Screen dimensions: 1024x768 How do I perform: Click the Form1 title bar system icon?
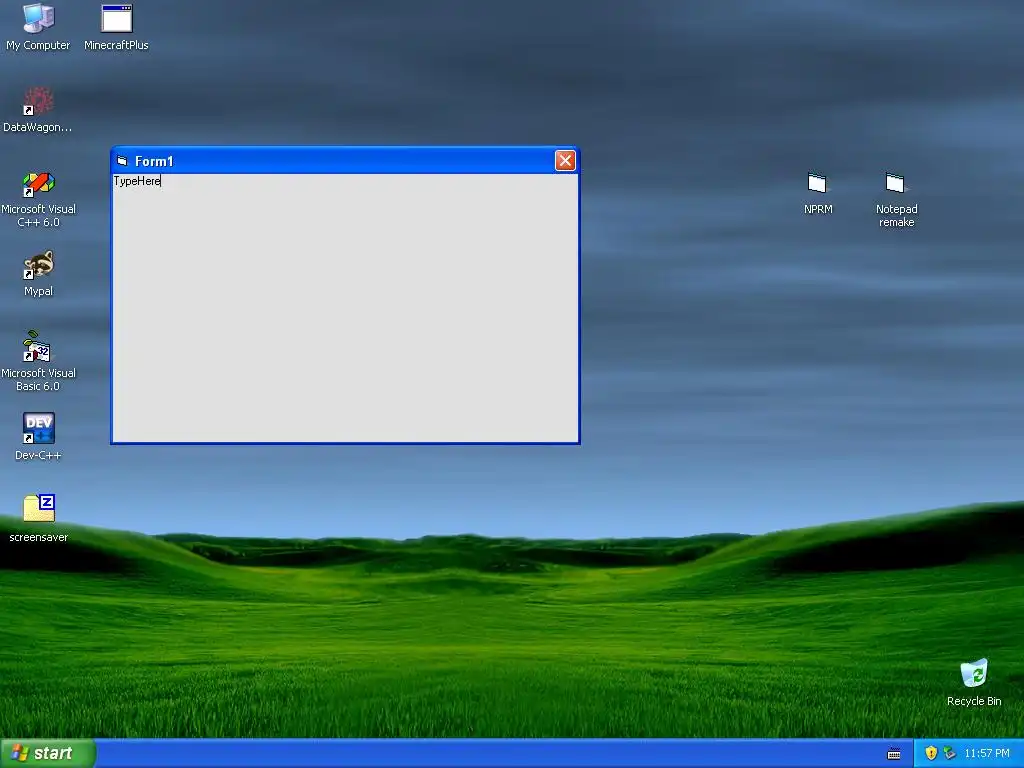[122, 161]
